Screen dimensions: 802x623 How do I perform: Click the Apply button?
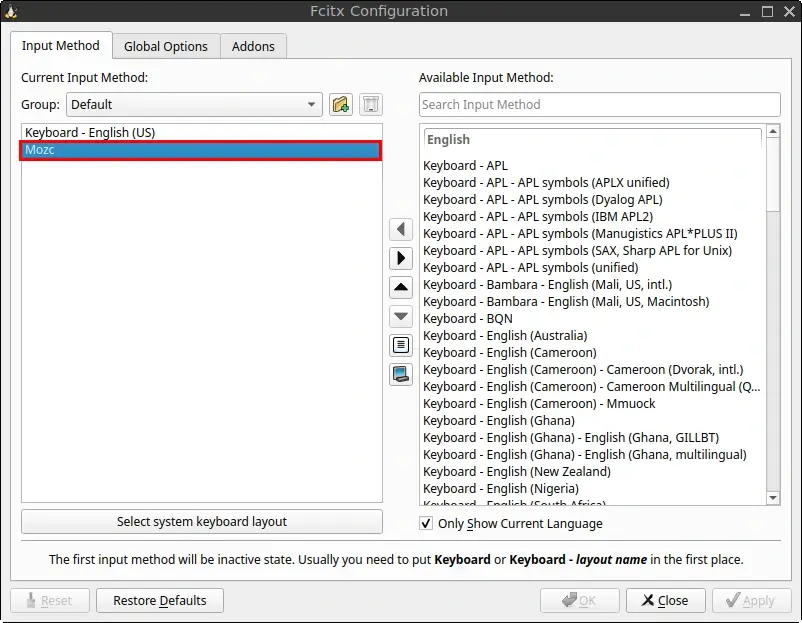pos(751,600)
